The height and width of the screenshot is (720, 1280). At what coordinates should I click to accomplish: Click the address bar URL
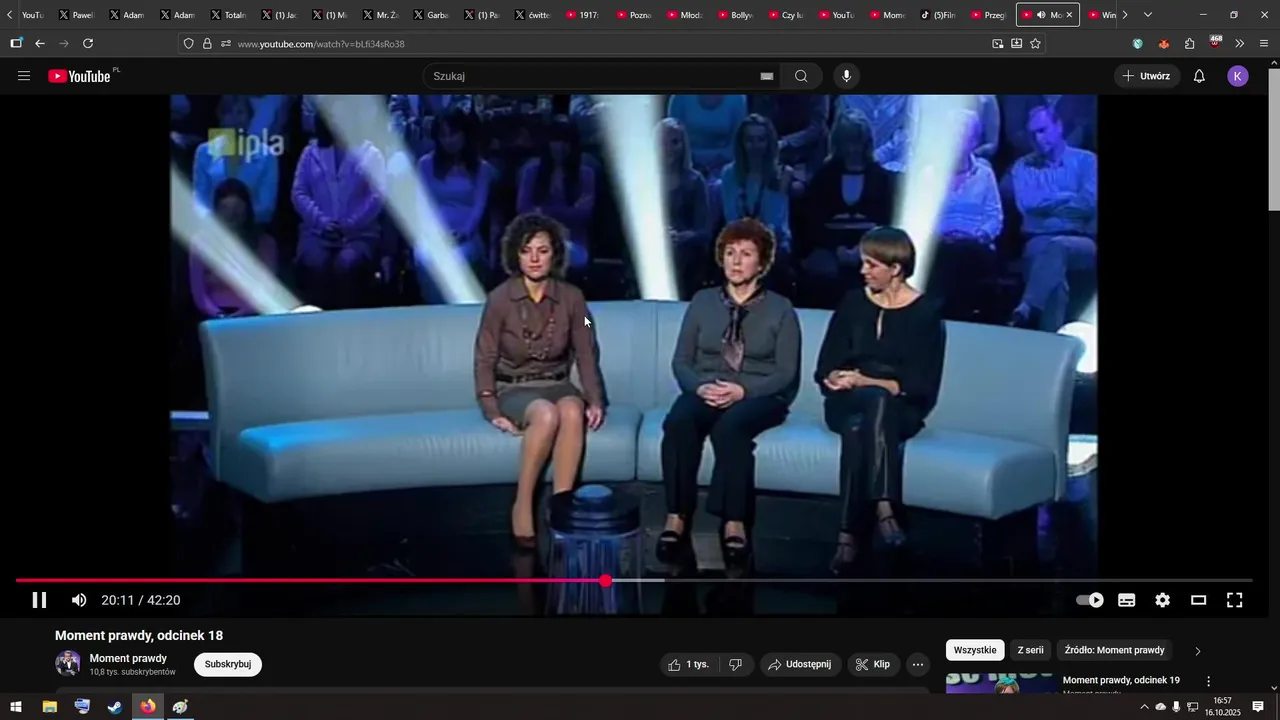coord(321,44)
